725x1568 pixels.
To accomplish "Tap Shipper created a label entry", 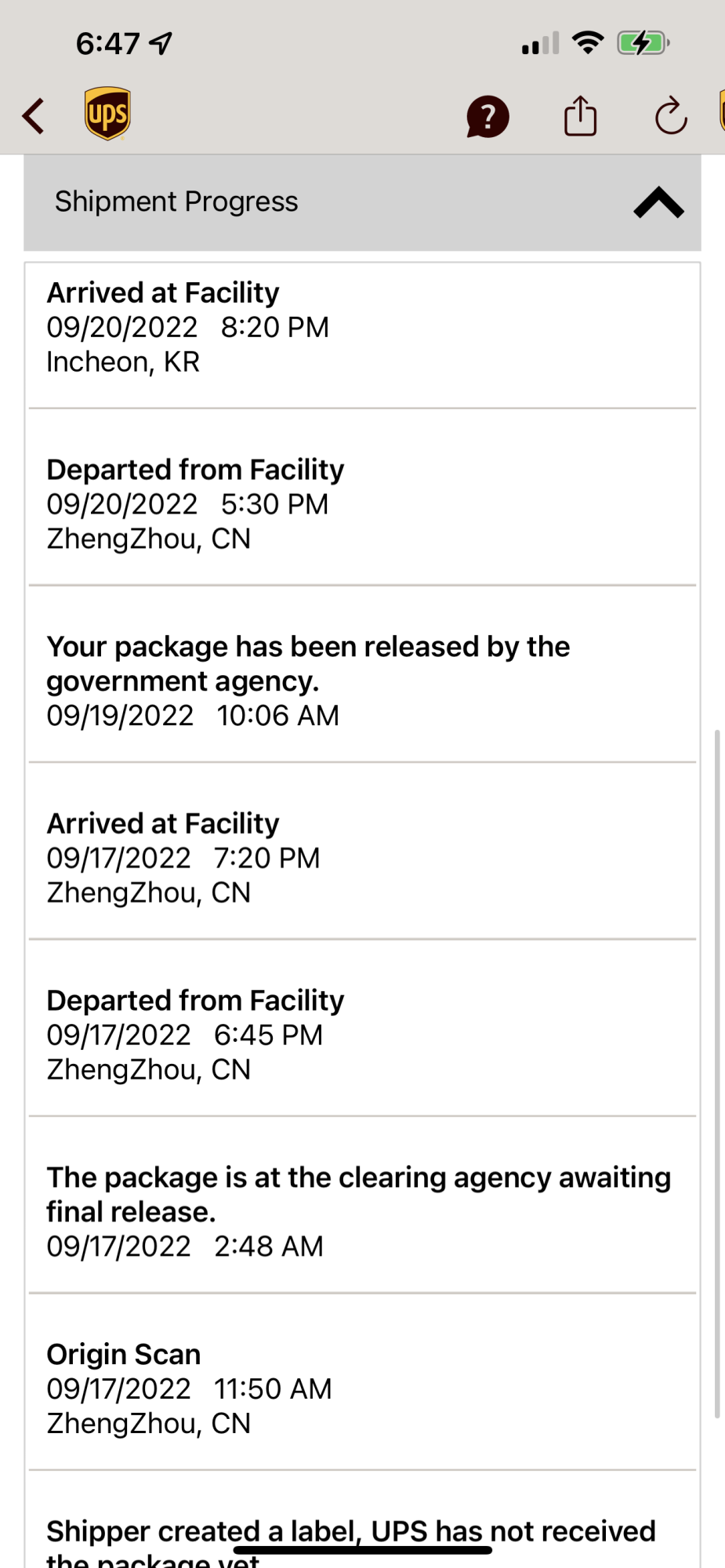I will [362, 1520].
